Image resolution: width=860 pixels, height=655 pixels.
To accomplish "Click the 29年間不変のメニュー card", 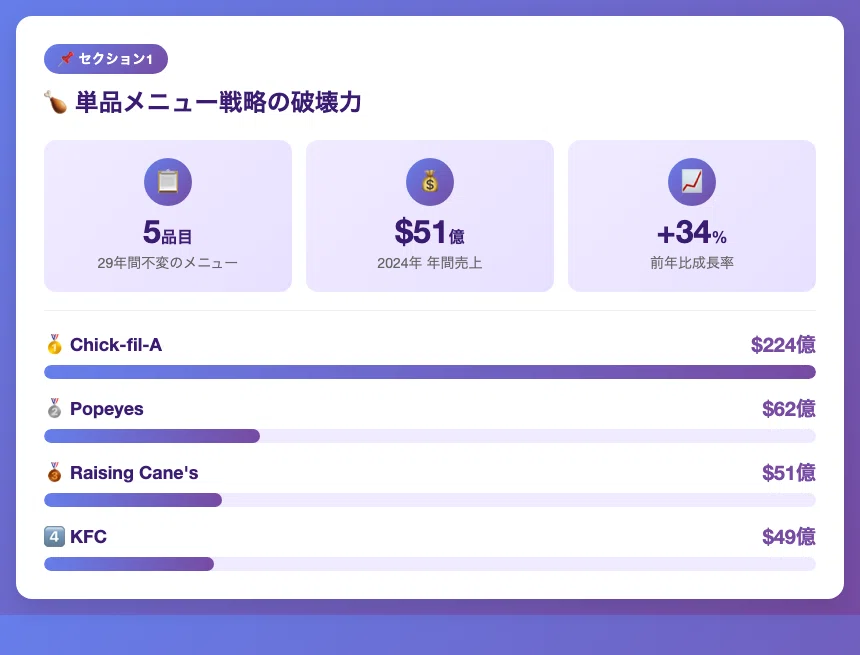I will point(168,216).
